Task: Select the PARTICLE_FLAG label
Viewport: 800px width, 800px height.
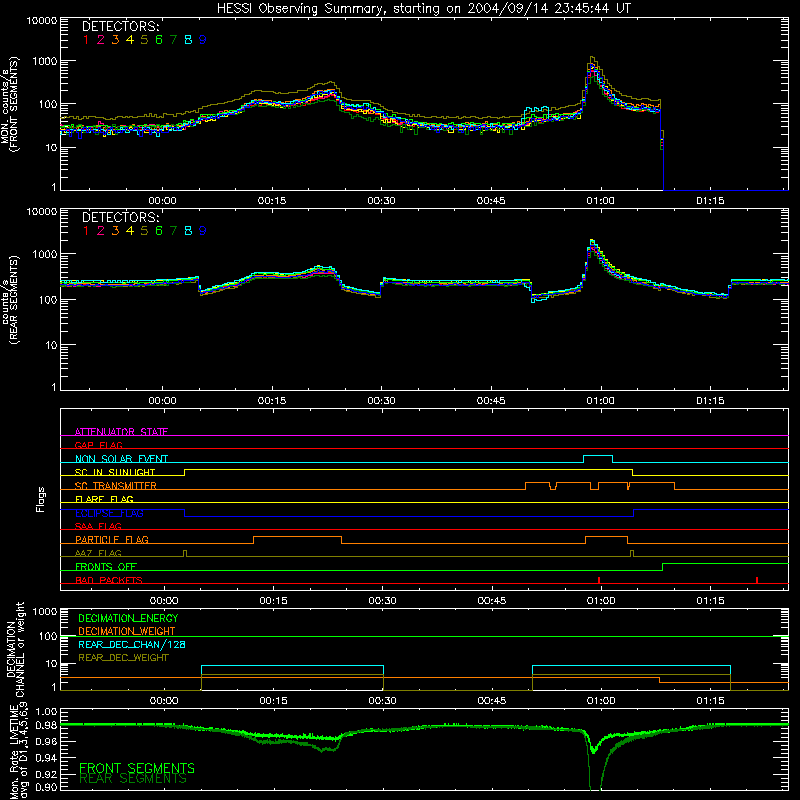Action: click(x=112, y=539)
